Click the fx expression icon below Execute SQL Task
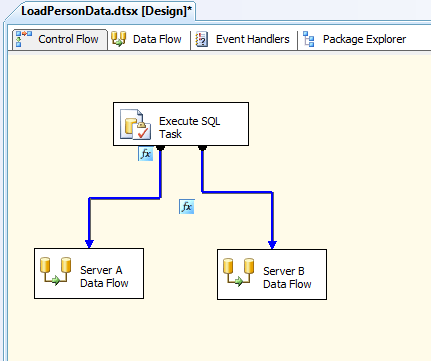Image resolution: width=431 pixels, height=361 pixels. pos(146,154)
